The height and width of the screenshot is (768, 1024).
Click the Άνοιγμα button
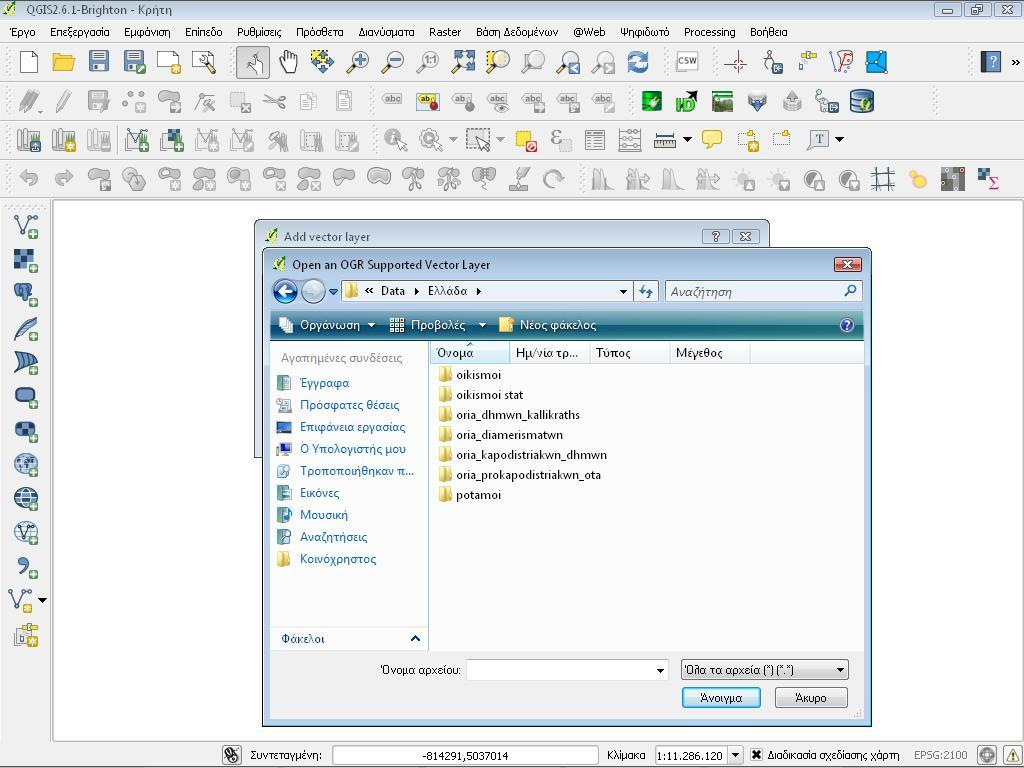721,697
